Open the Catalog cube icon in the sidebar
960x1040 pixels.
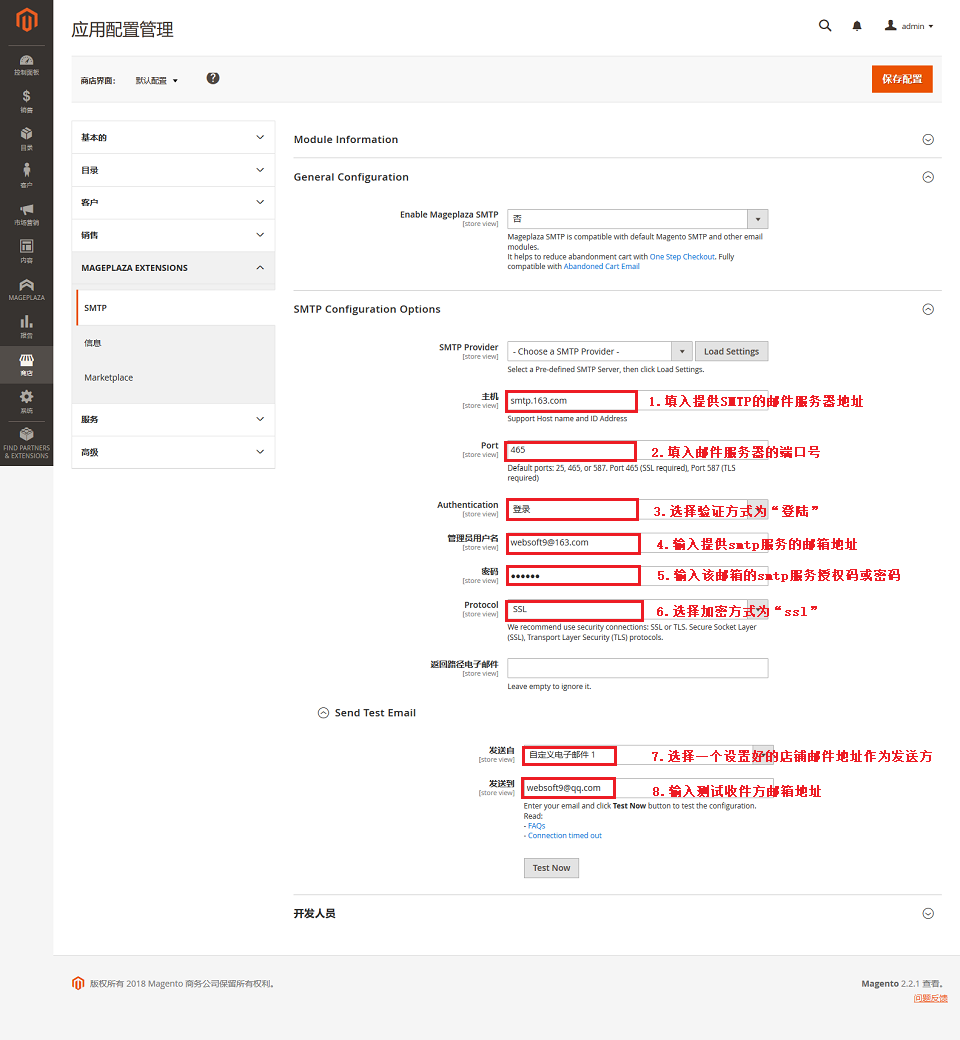coord(27,139)
